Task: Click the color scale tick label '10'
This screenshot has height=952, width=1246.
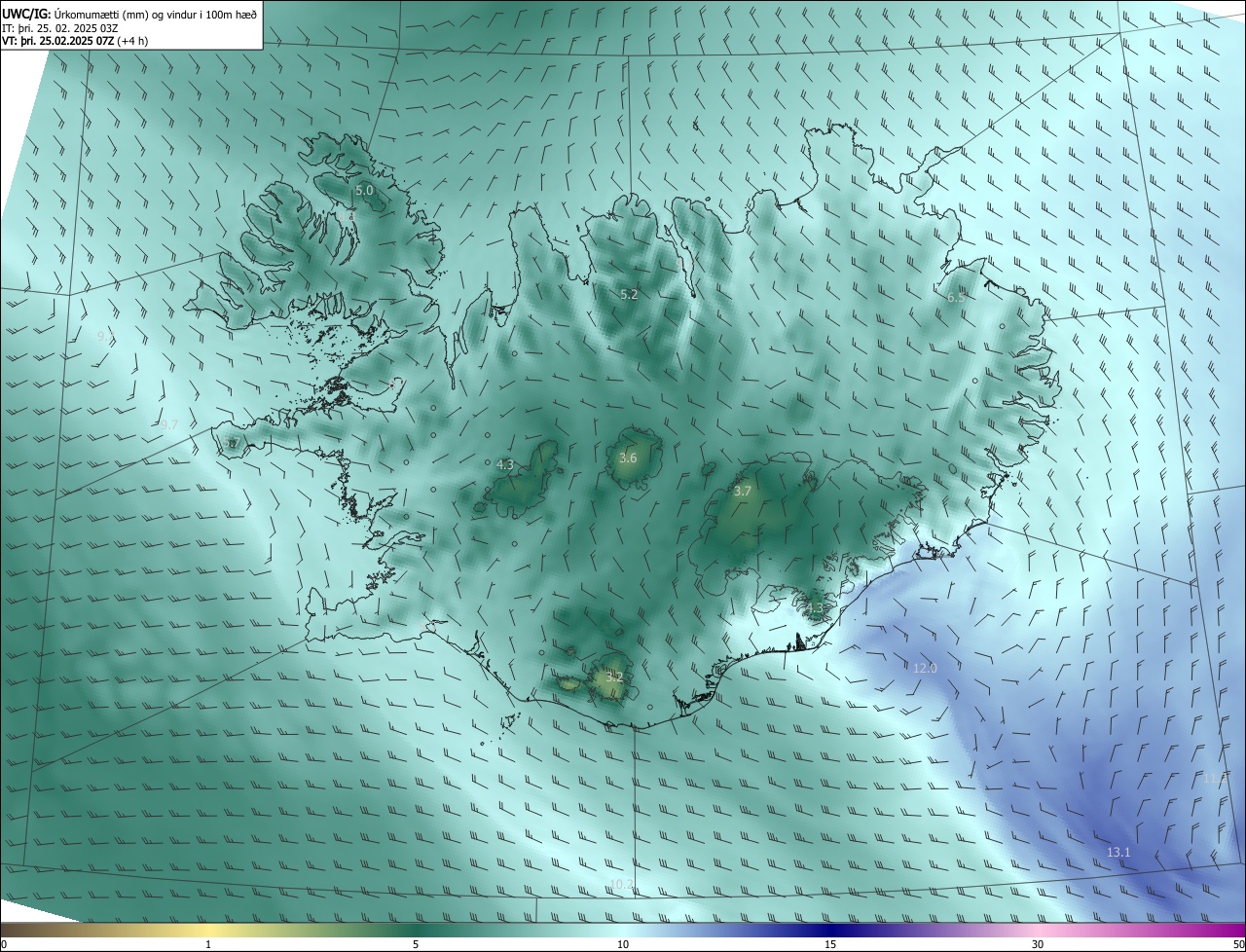Action: click(623, 944)
